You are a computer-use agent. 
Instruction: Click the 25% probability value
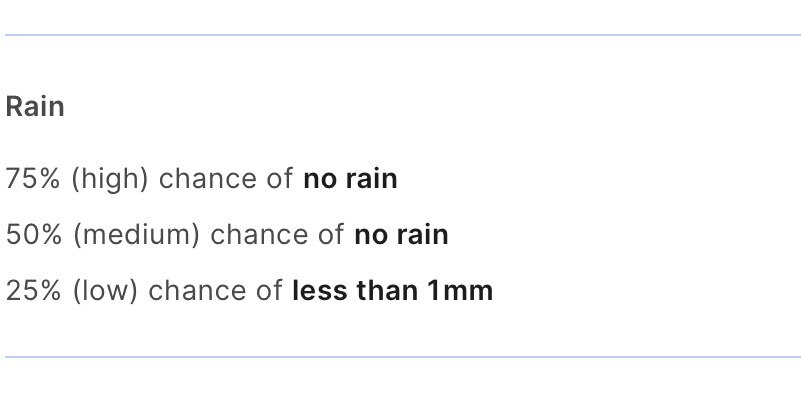tap(33, 291)
